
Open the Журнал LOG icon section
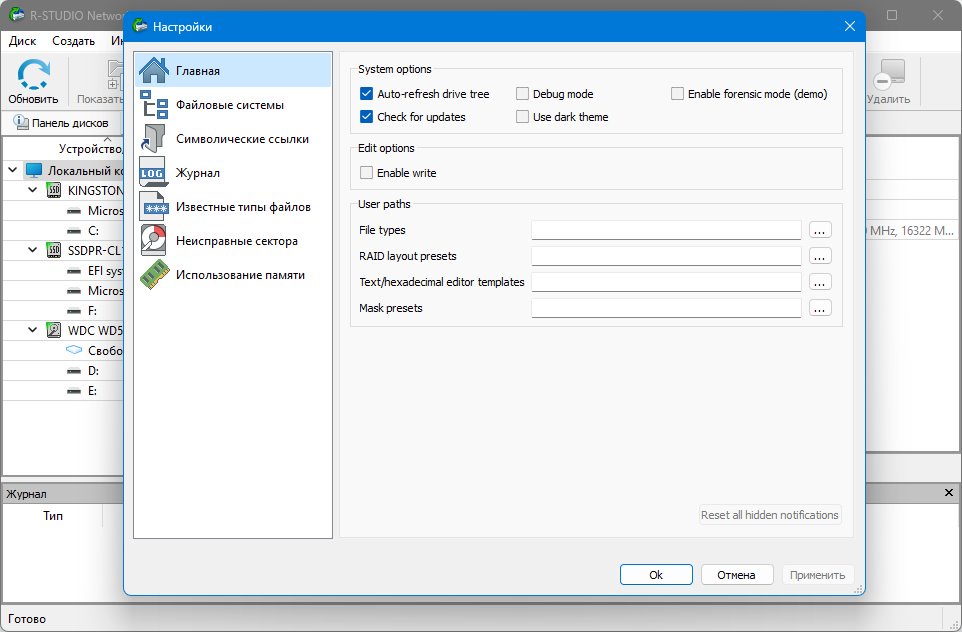[x=153, y=173]
